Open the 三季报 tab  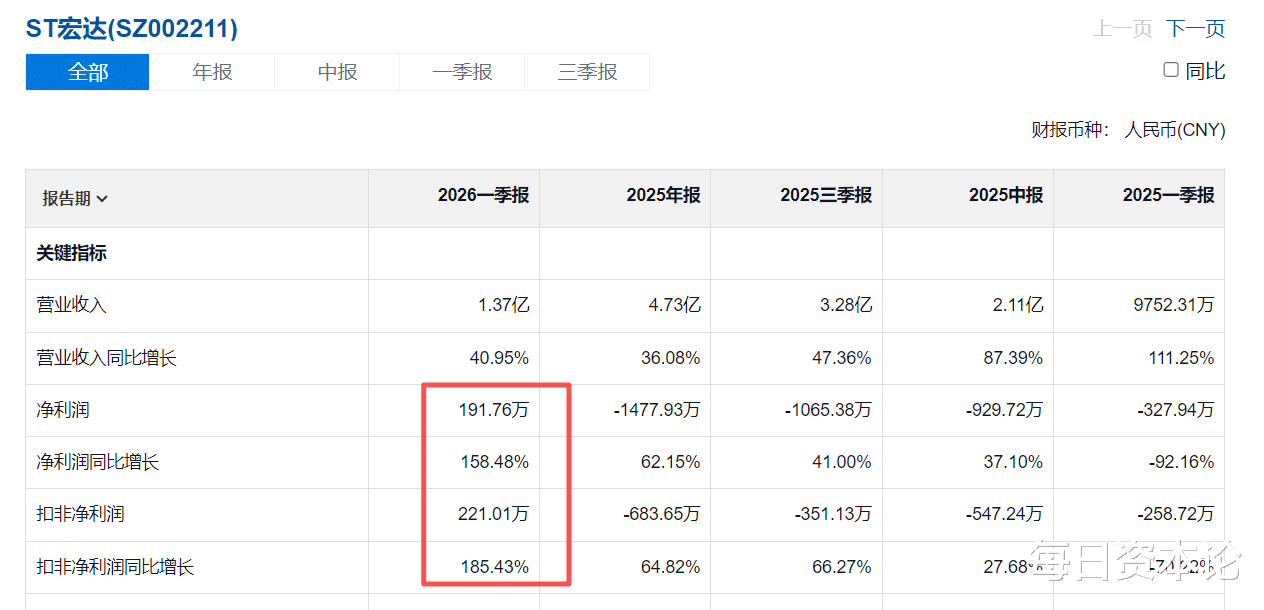coord(587,72)
